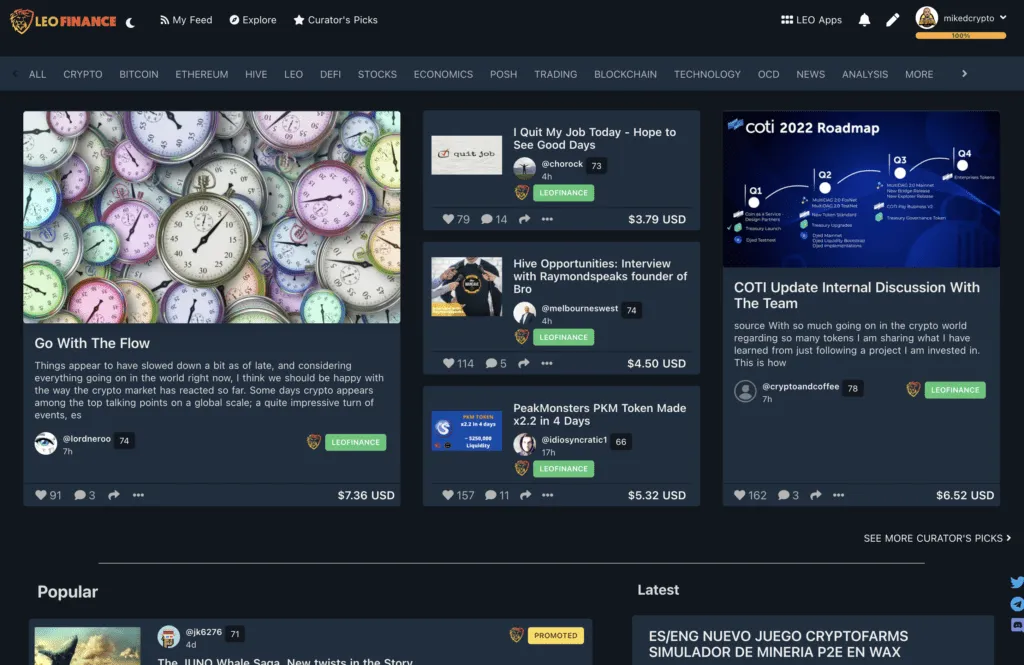The height and width of the screenshot is (665, 1024).
Task: Open Curator's Picks
Action: pyautogui.click(x=336, y=20)
